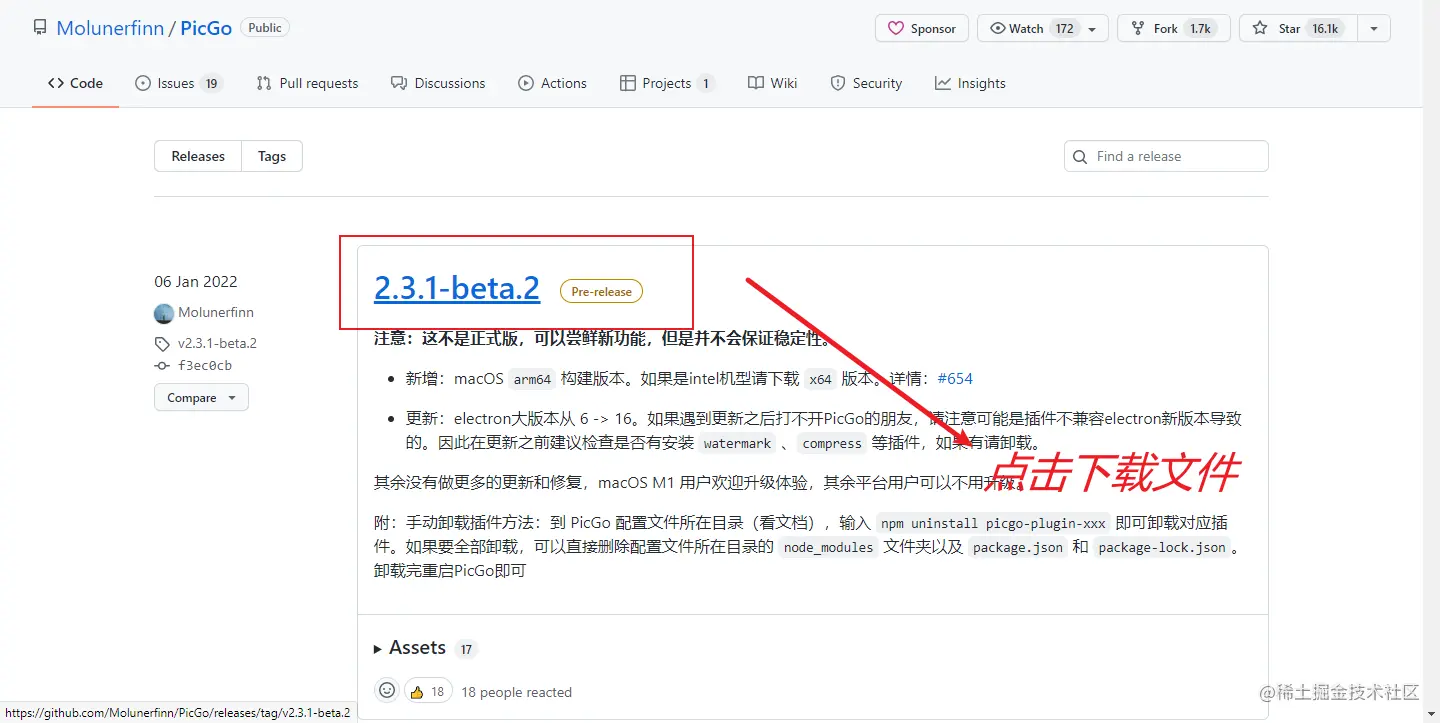1440x723 pixels.
Task: Click the repository icon beside Molunerfinn
Action: [x=40, y=28]
